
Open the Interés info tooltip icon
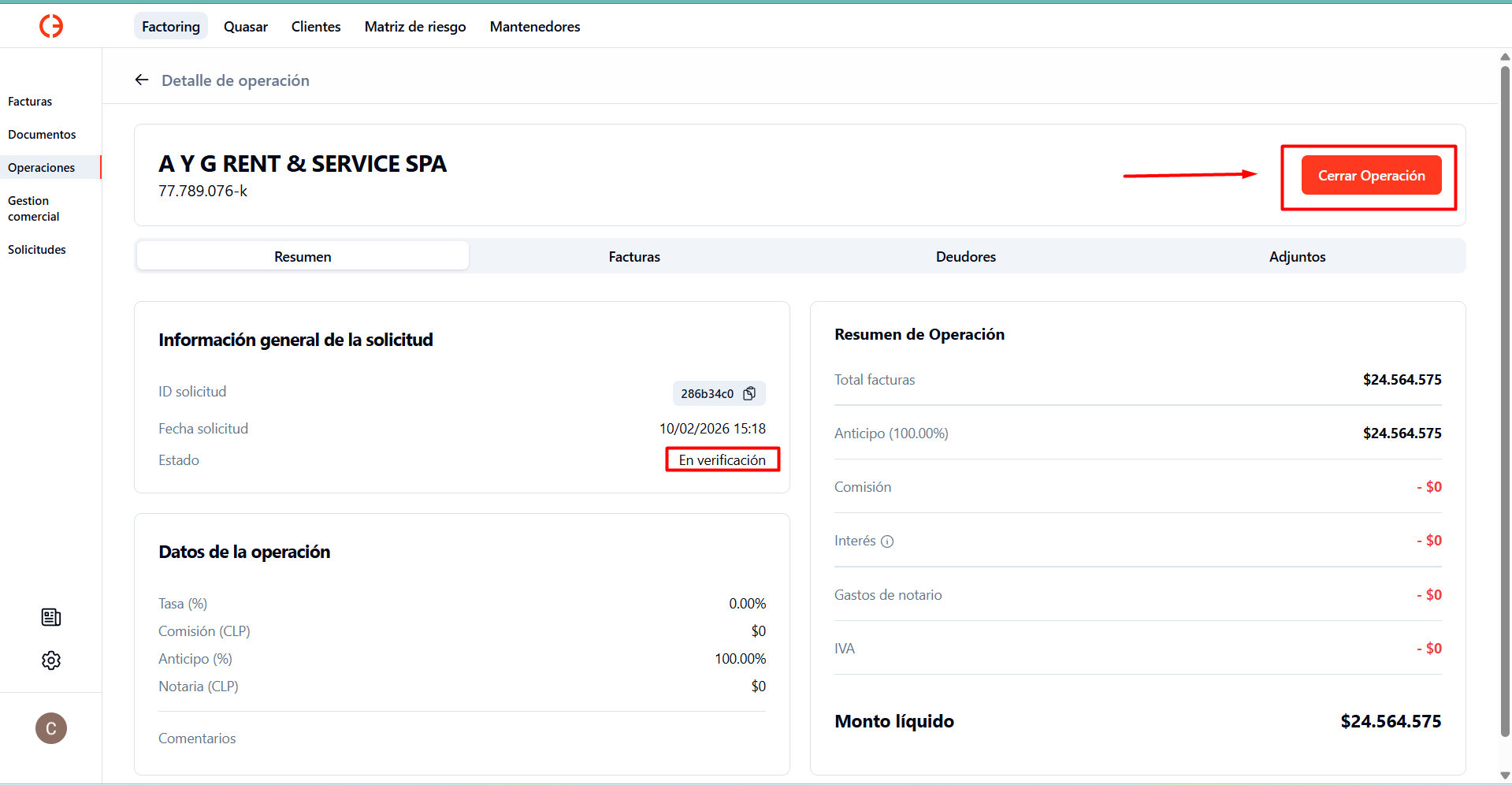pos(887,541)
